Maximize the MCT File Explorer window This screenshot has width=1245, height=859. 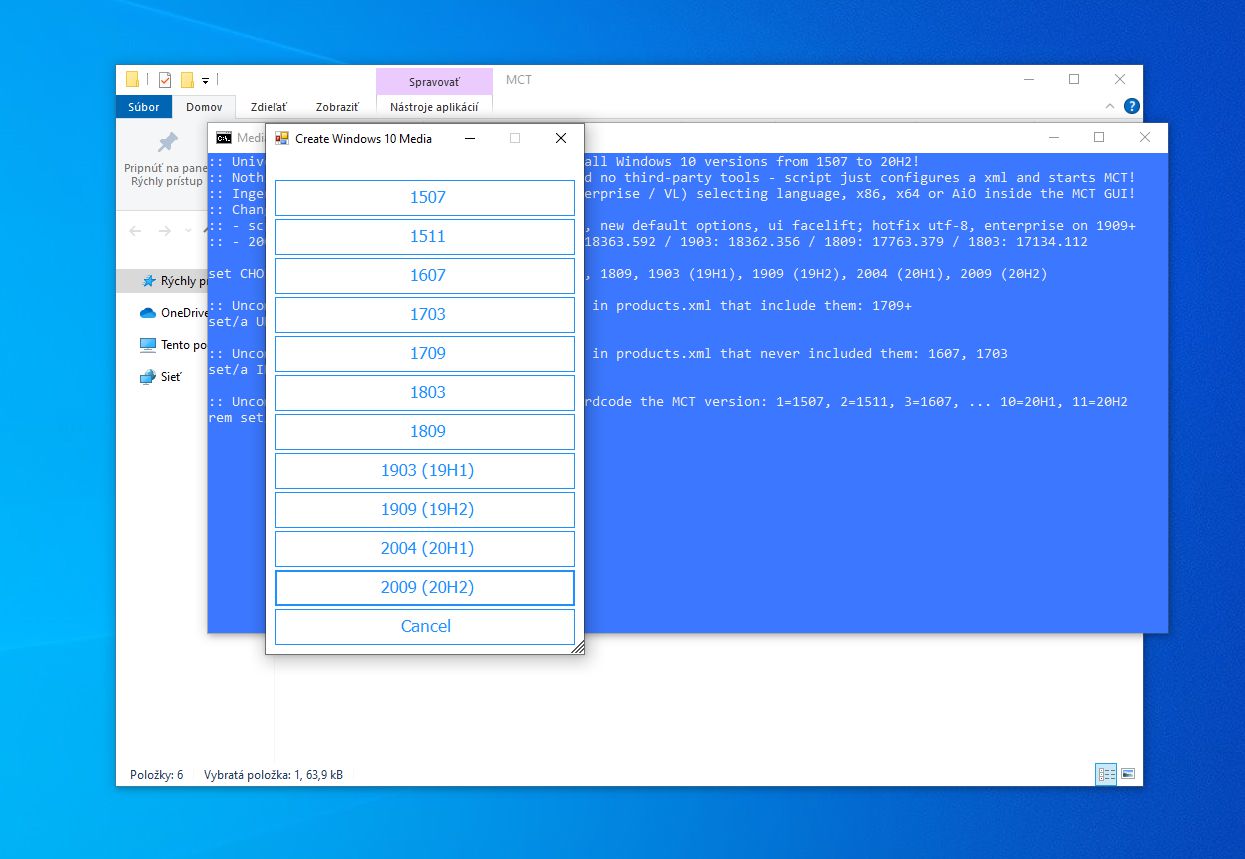(1074, 80)
